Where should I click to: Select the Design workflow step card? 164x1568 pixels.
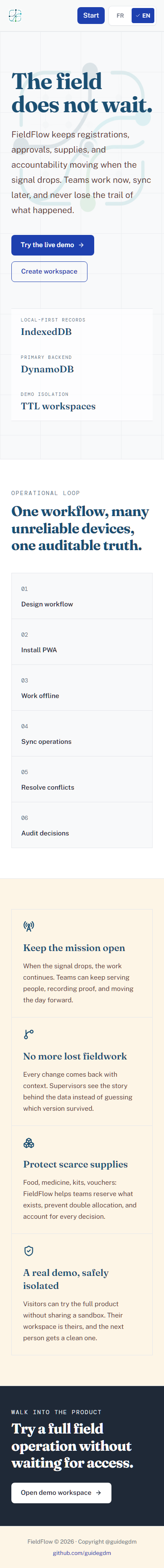[82, 596]
